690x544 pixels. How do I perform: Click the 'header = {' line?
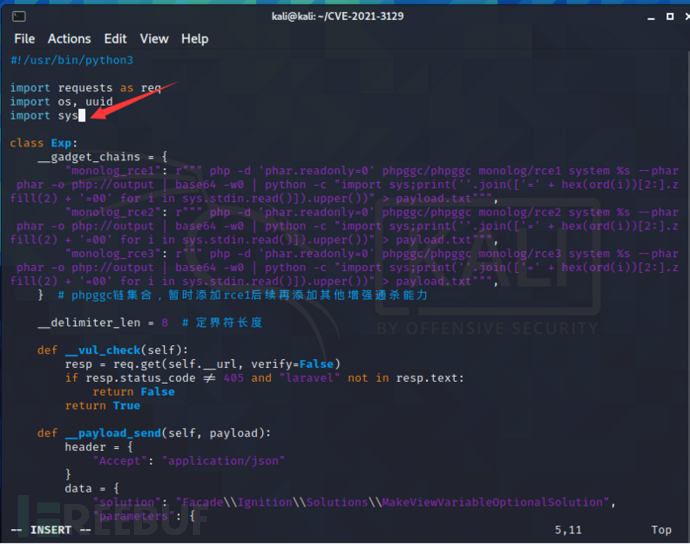pyautogui.click(x=99, y=447)
